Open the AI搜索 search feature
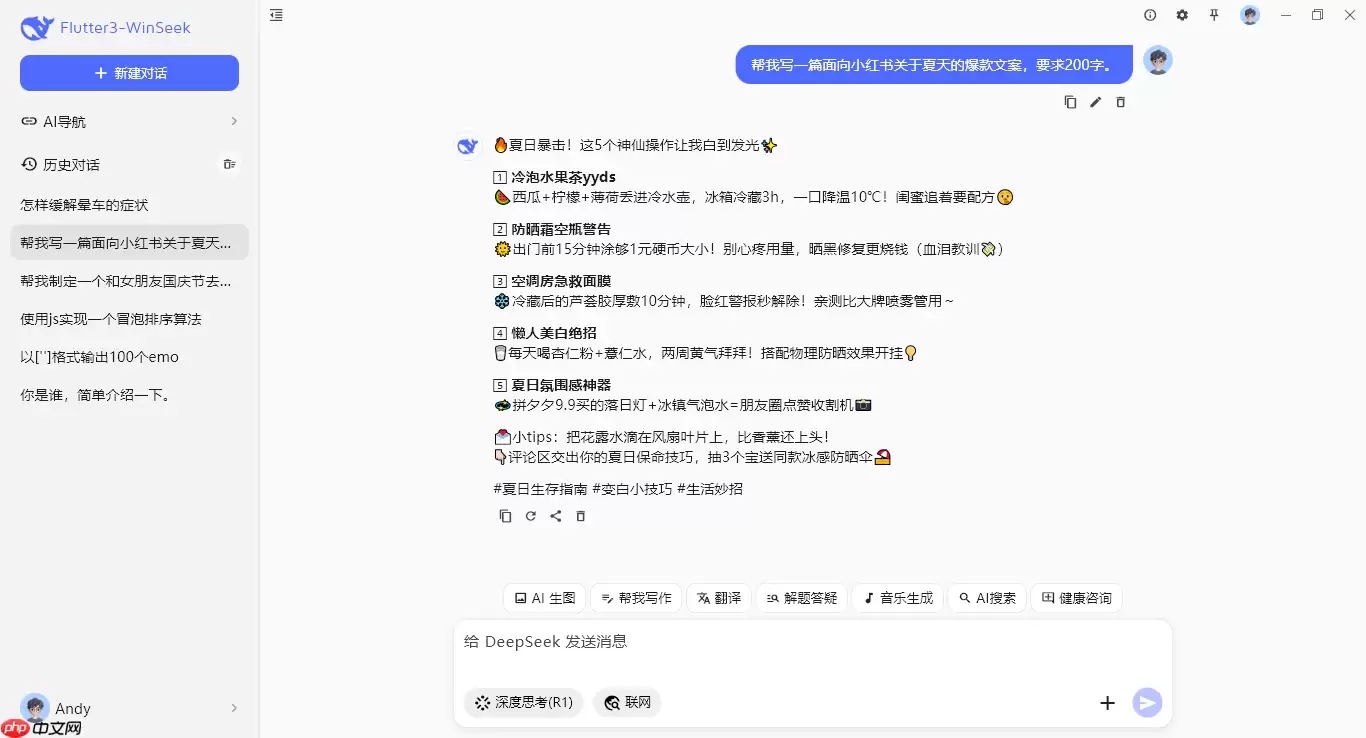Screen dimensions: 1366x738 [x=987, y=597]
